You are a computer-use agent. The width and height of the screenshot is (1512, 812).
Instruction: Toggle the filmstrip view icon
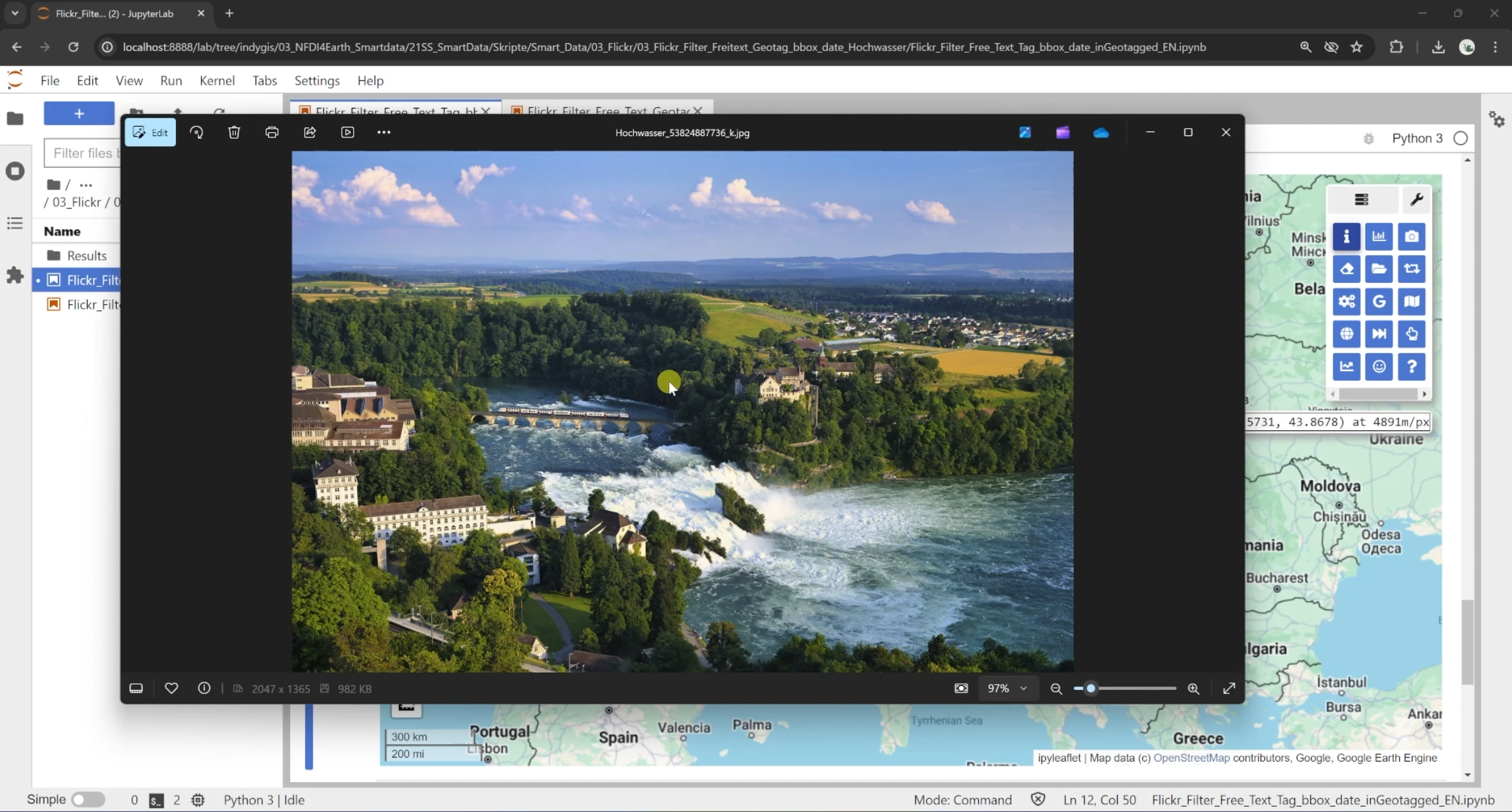136,689
